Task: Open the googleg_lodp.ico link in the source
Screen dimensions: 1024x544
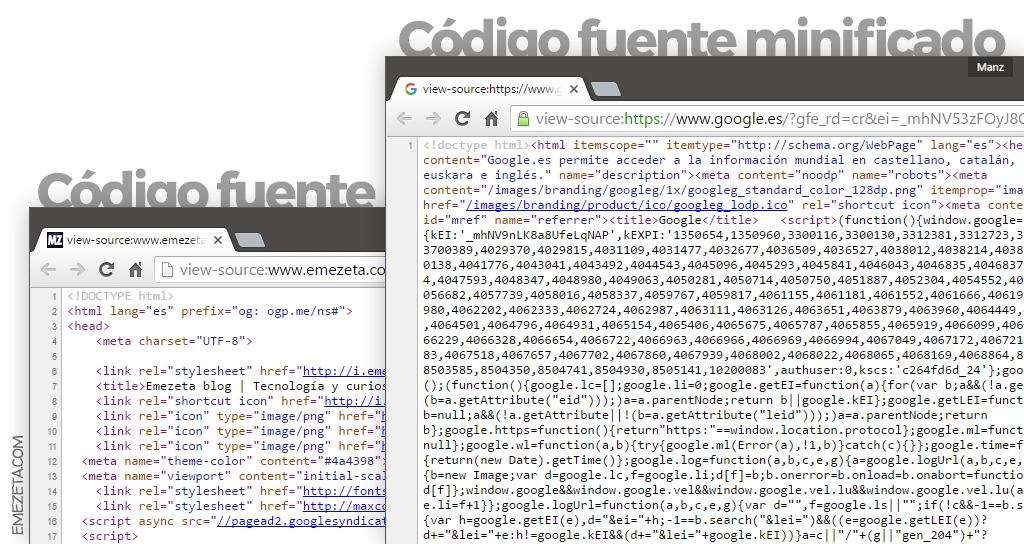Action: [626, 205]
